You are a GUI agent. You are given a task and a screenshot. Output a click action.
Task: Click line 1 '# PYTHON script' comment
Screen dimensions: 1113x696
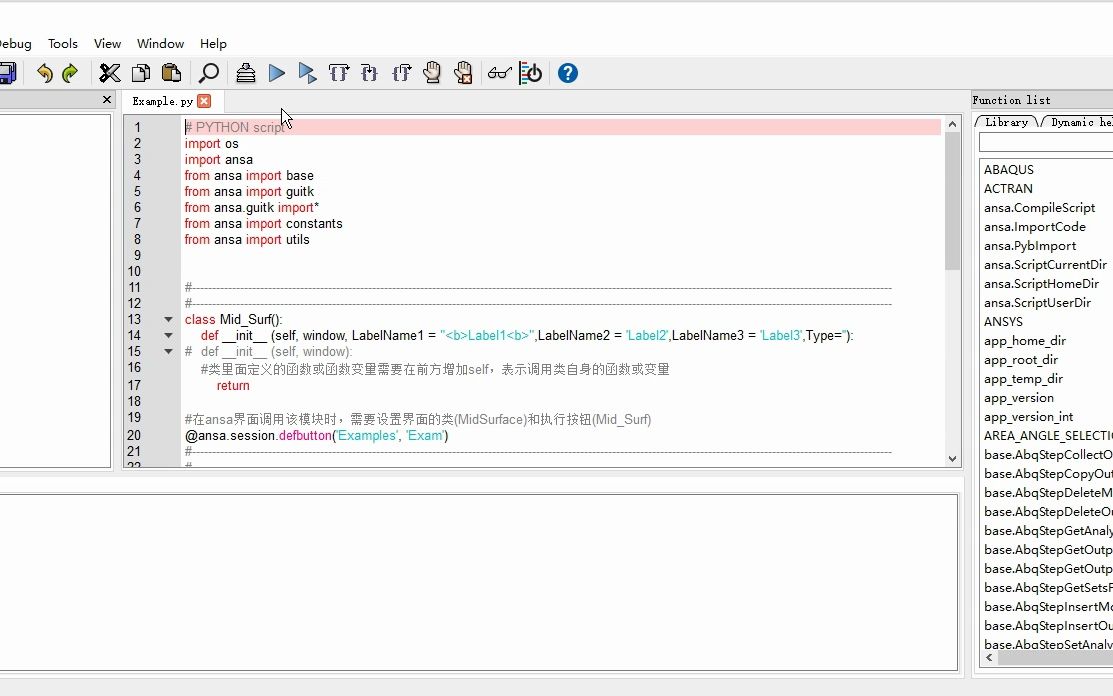[x=235, y=128]
